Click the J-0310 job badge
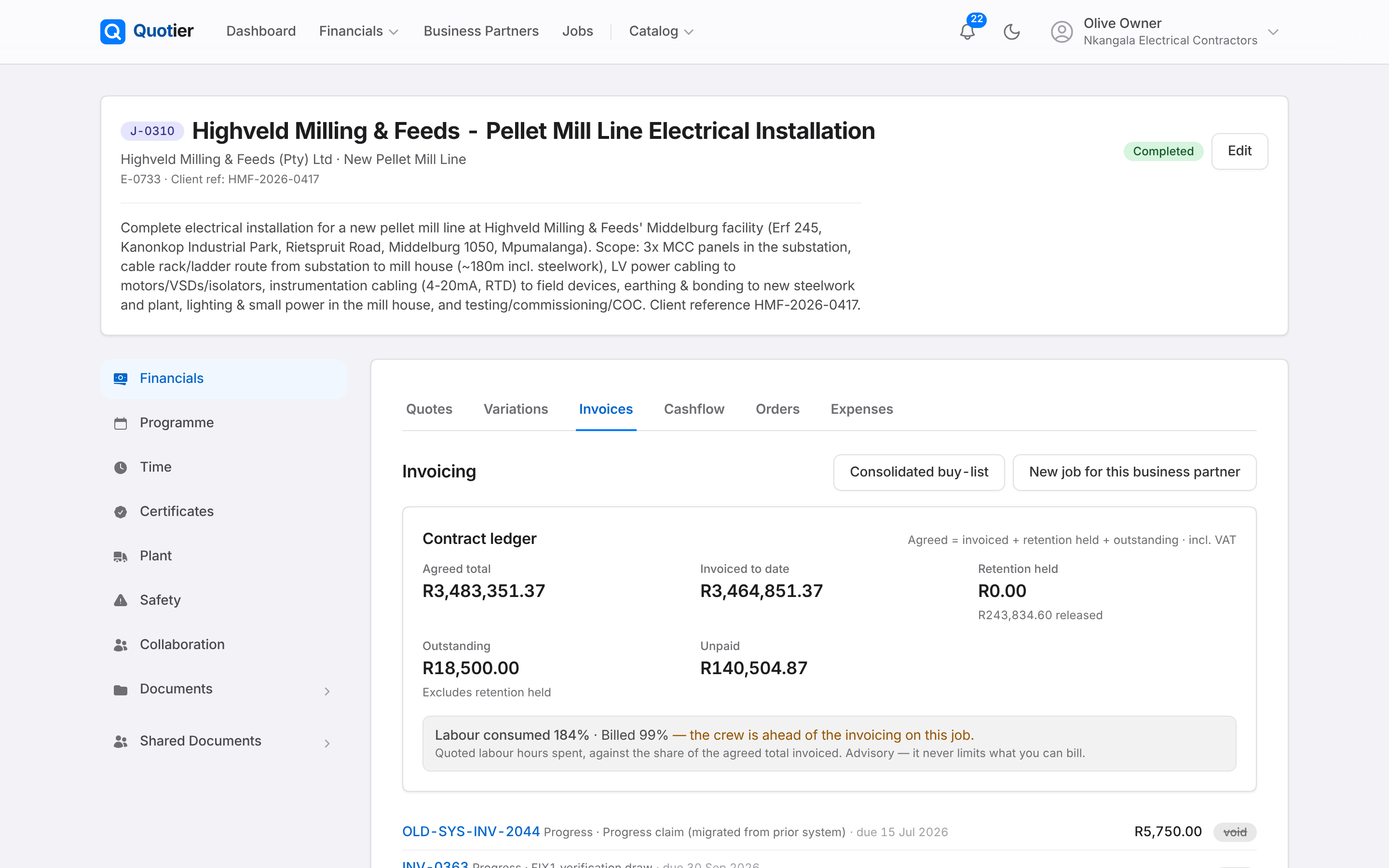 click(x=152, y=131)
